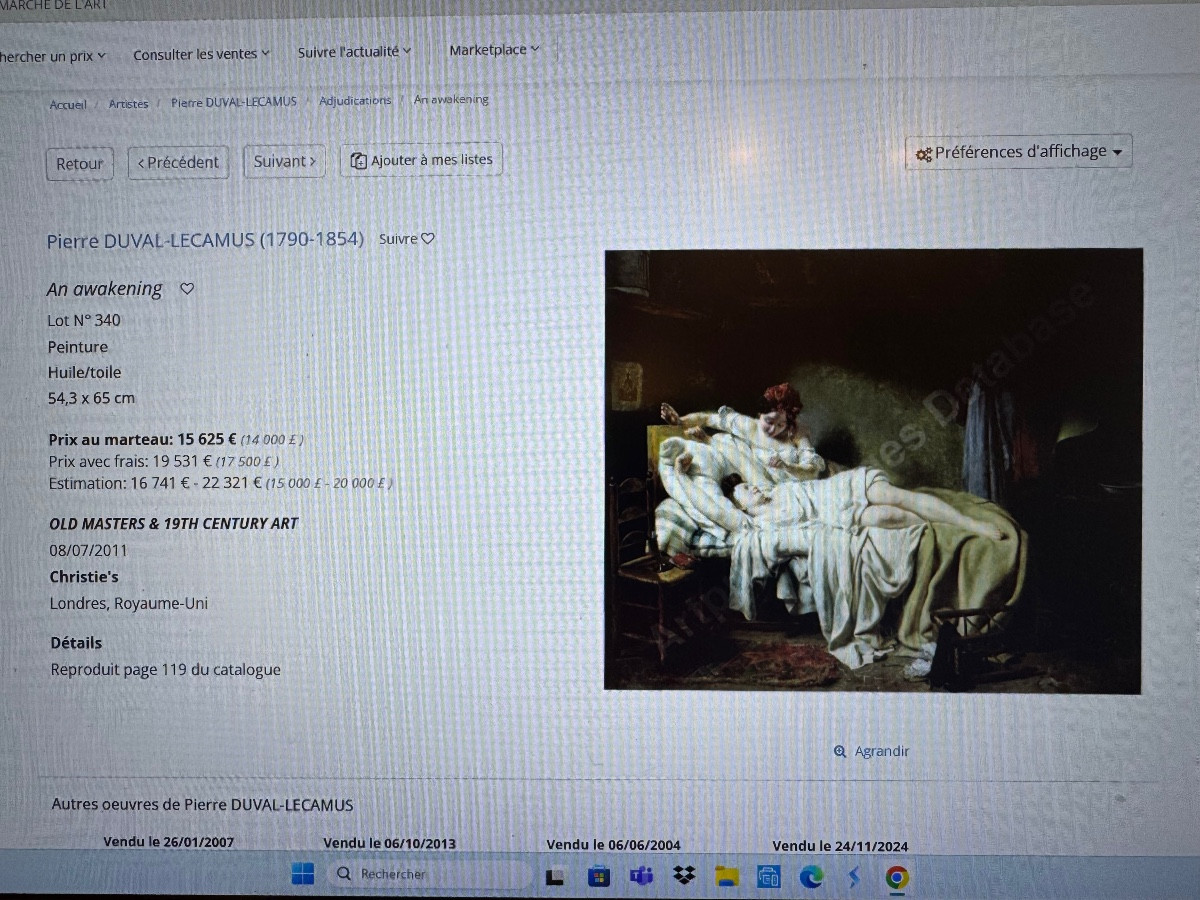Click the Accueil breadcrumb link
The height and width of the screenshot is (900, 1200).
(68, 104)
